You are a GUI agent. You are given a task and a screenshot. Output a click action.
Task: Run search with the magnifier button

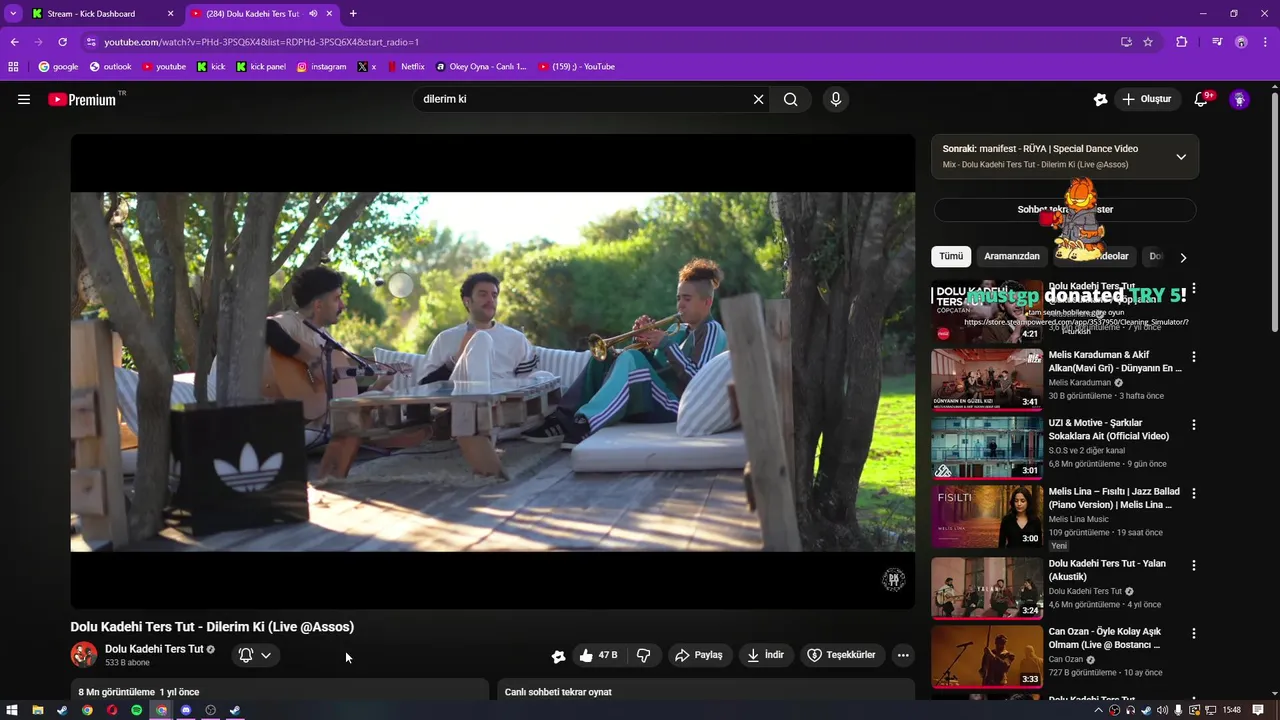coord(791,99)
